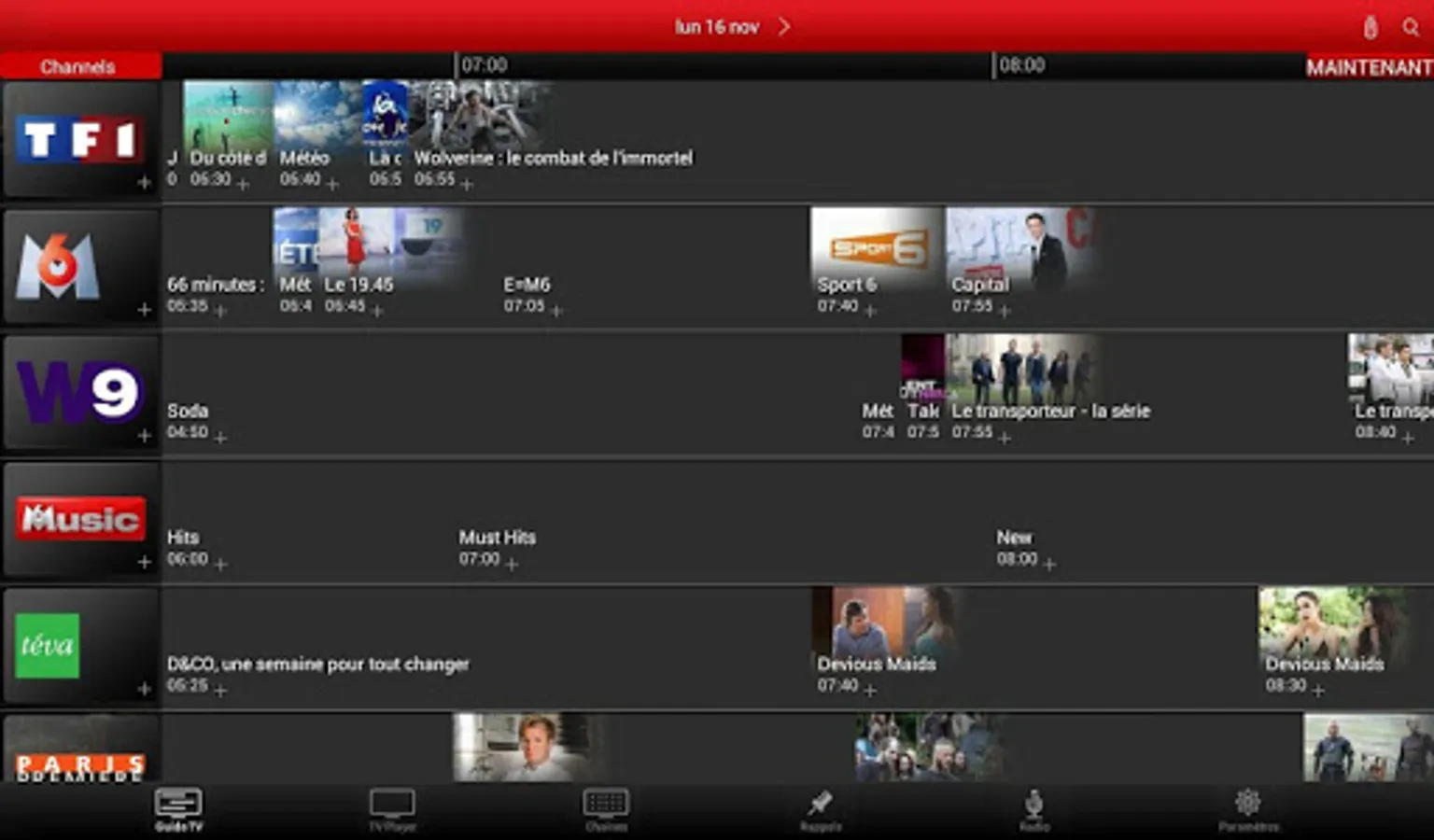Select Le transporteur thumbnail at 08:40
The height and width of the screenshot is (840, 1434).
tap(1391, 367)
